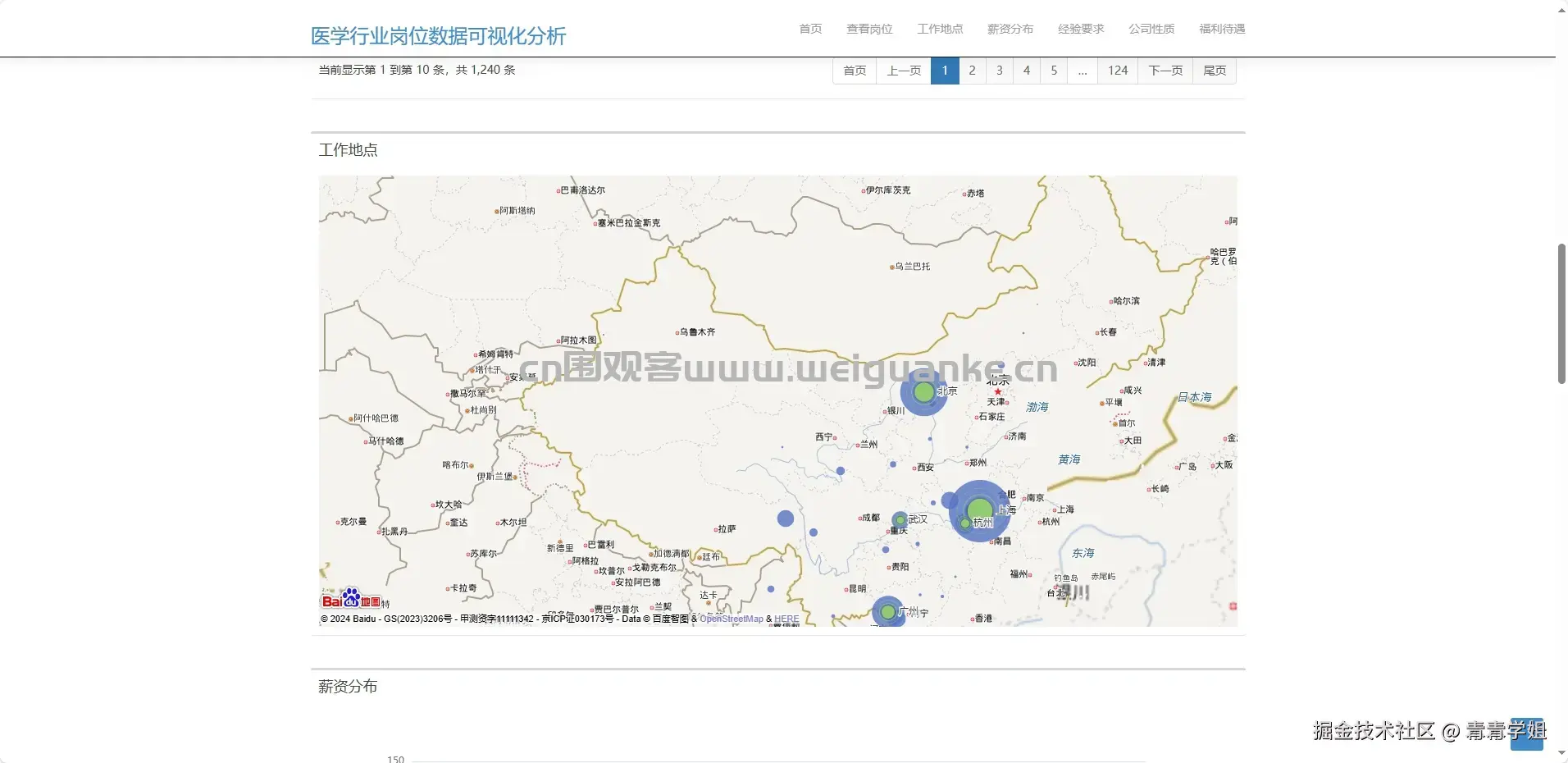
Task: Click the large bubble near 上海 and 杭州
Action: pos(980,511)
